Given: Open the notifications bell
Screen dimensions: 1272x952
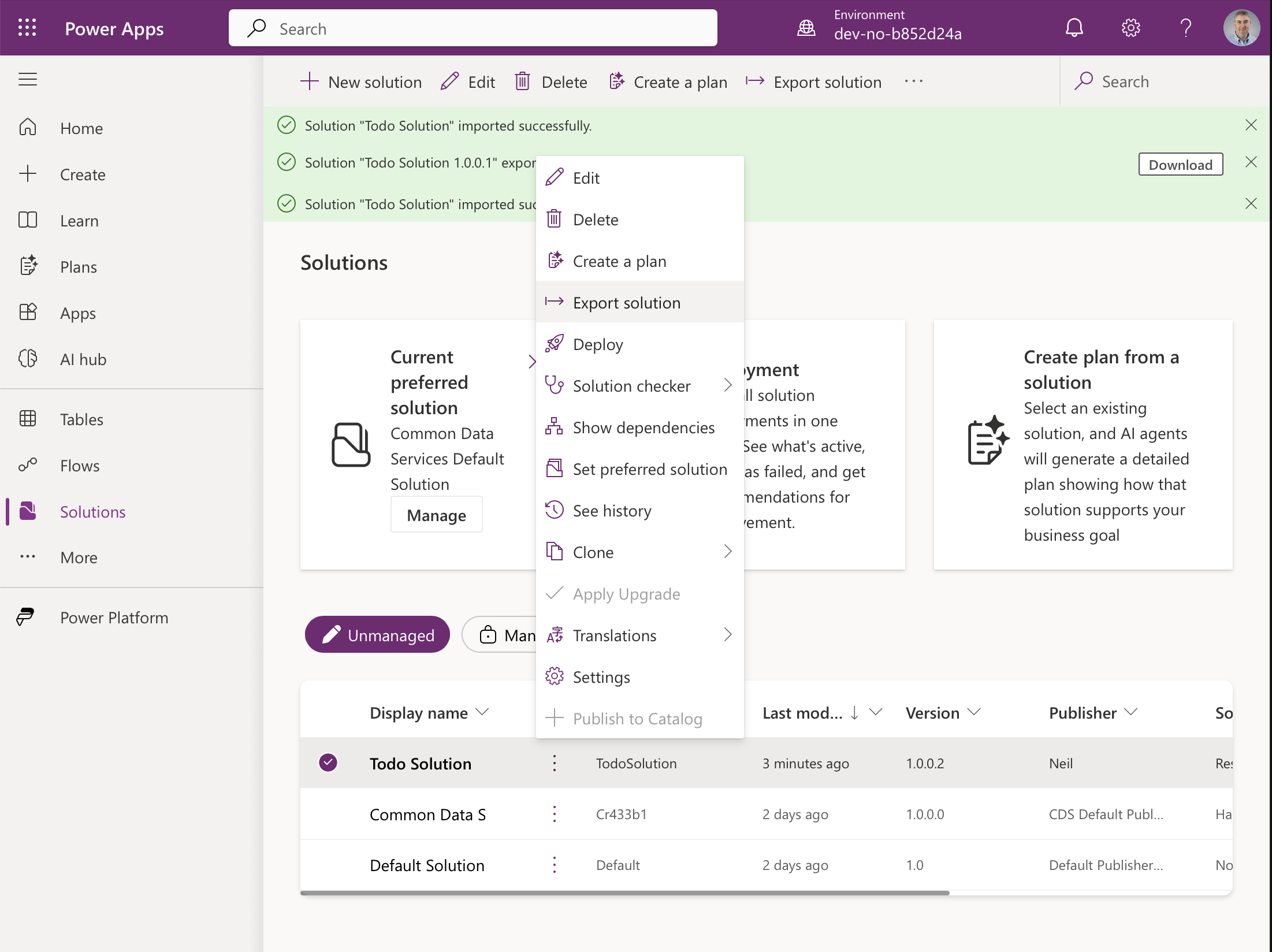Looking at the screenshot, I should tap(1074, 28).
